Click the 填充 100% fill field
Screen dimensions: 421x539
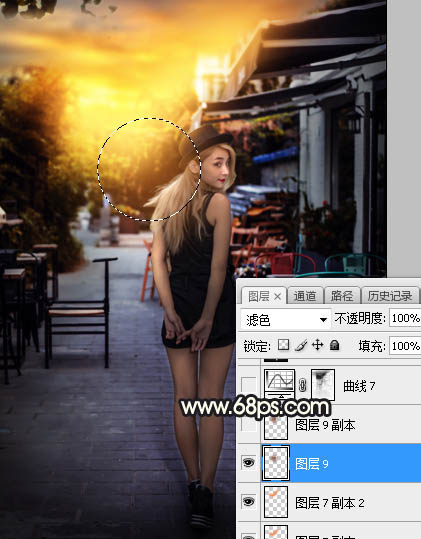pos(405,345)
